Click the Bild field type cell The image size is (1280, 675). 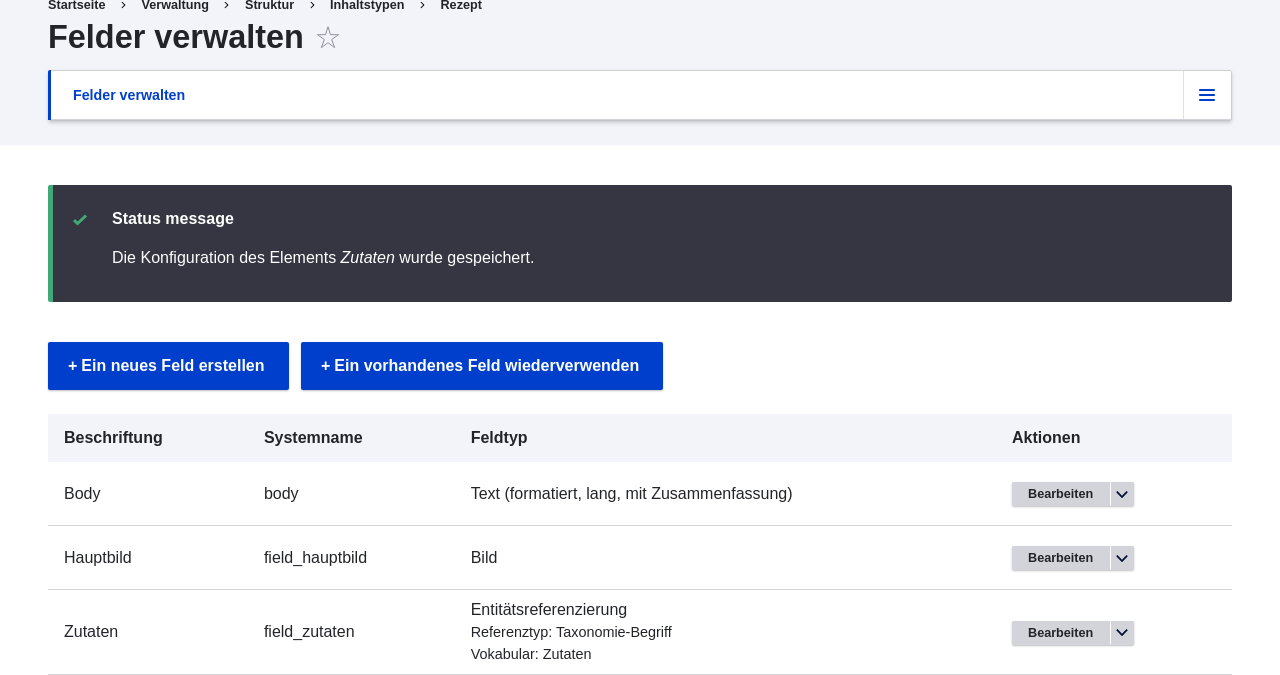484,558
